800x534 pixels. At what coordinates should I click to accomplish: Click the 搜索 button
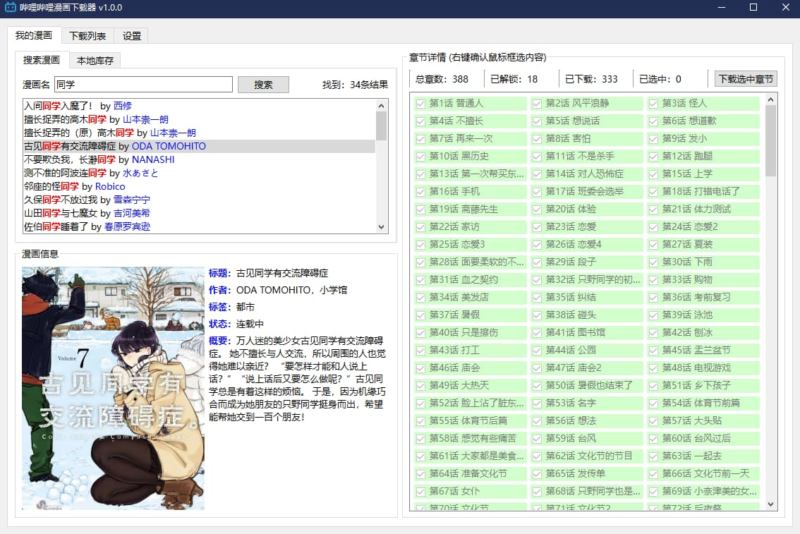pos(263,85)
